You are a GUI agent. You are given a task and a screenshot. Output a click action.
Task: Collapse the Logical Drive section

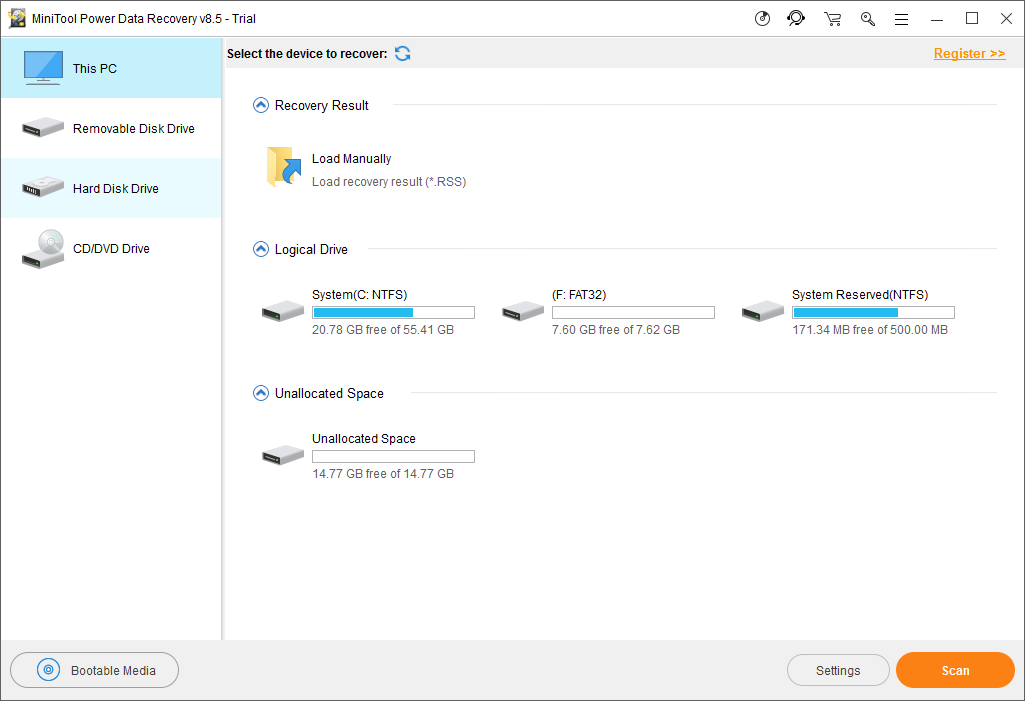261,249
